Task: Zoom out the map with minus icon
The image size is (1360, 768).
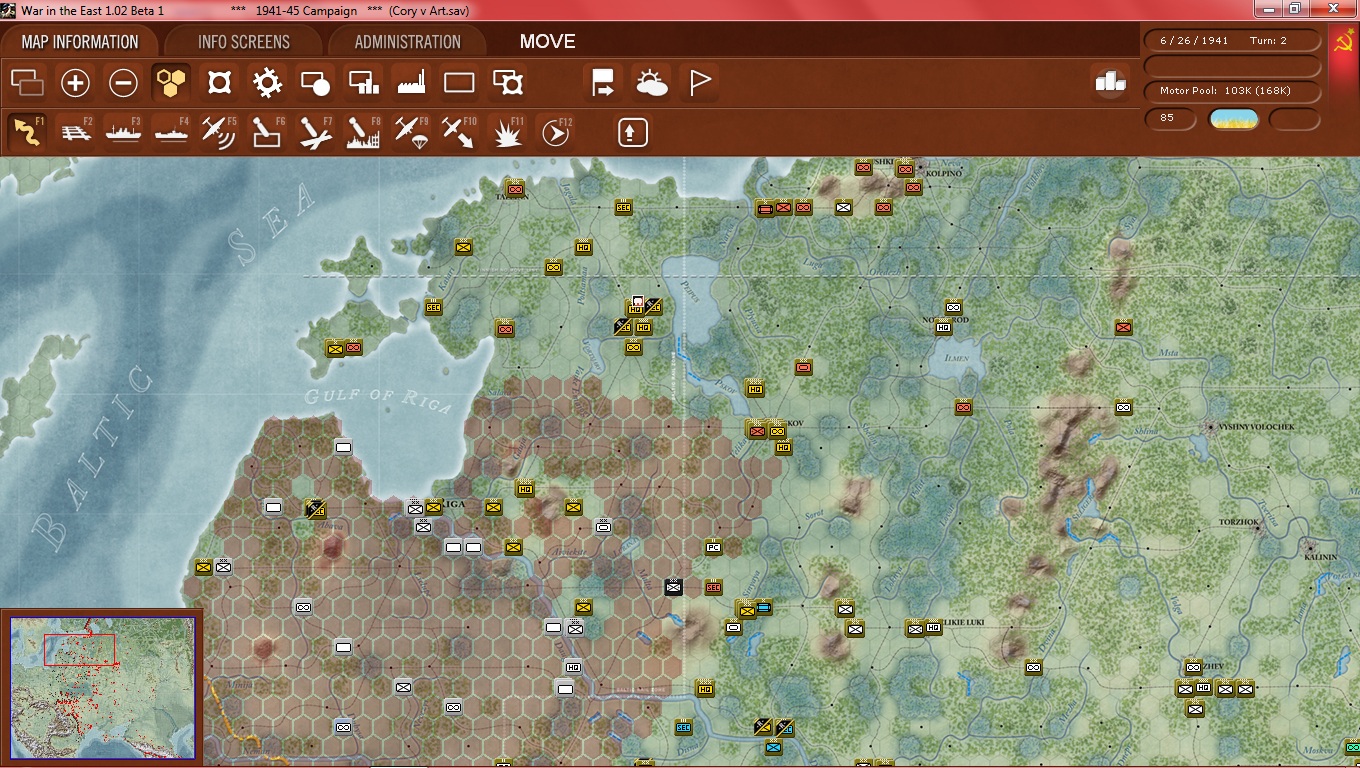Action: click(x=123, y=82)
